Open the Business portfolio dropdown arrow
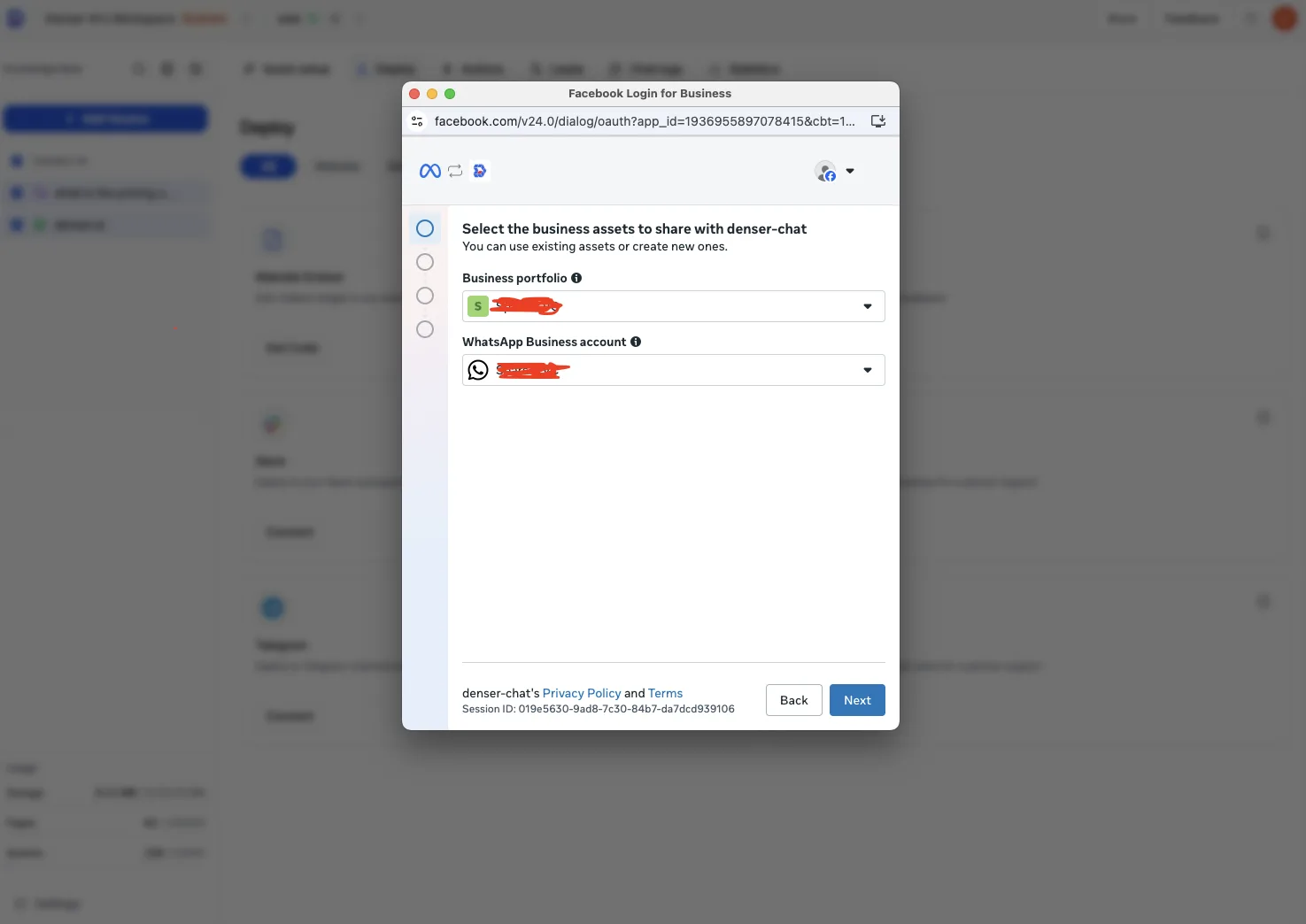The height and width of the screenshot is (924, 1306). coord(868,306)
